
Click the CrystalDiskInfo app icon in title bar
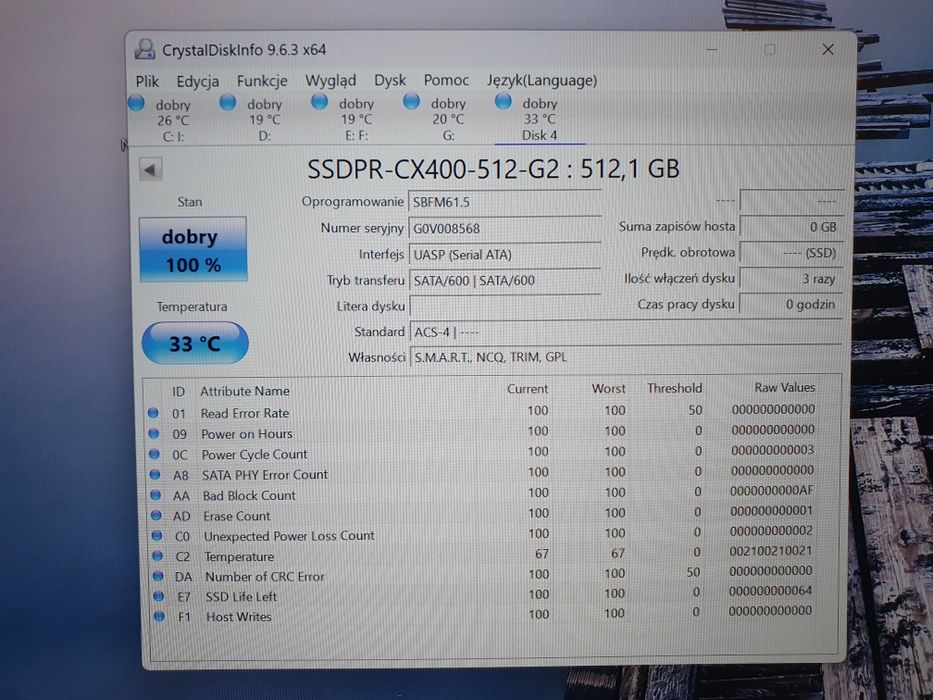pos(145,49)
